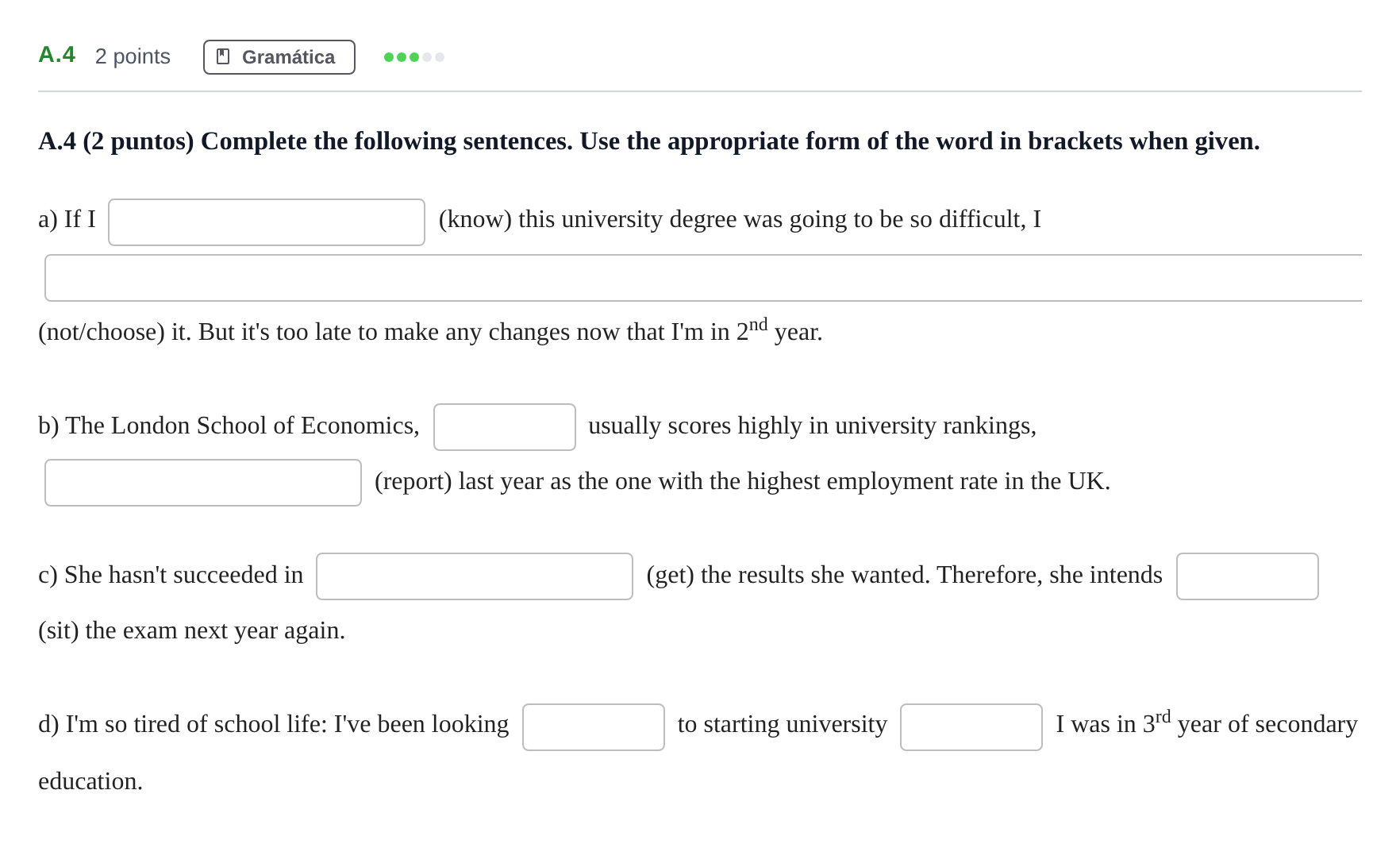The image size is (1400, 867).
Task: Click the third green difficulty dot
Action: click(x=414, y=57)
